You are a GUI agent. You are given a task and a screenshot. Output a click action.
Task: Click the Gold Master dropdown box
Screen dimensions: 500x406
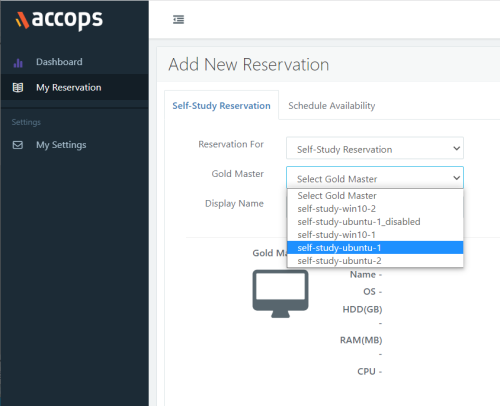(x=375, y=178)
